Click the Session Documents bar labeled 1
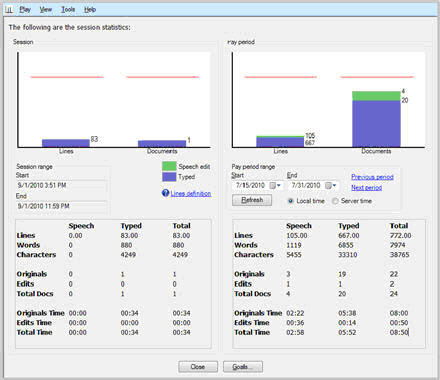The height and width of the screenshot is (380, 440). click(x=162, y=144)
